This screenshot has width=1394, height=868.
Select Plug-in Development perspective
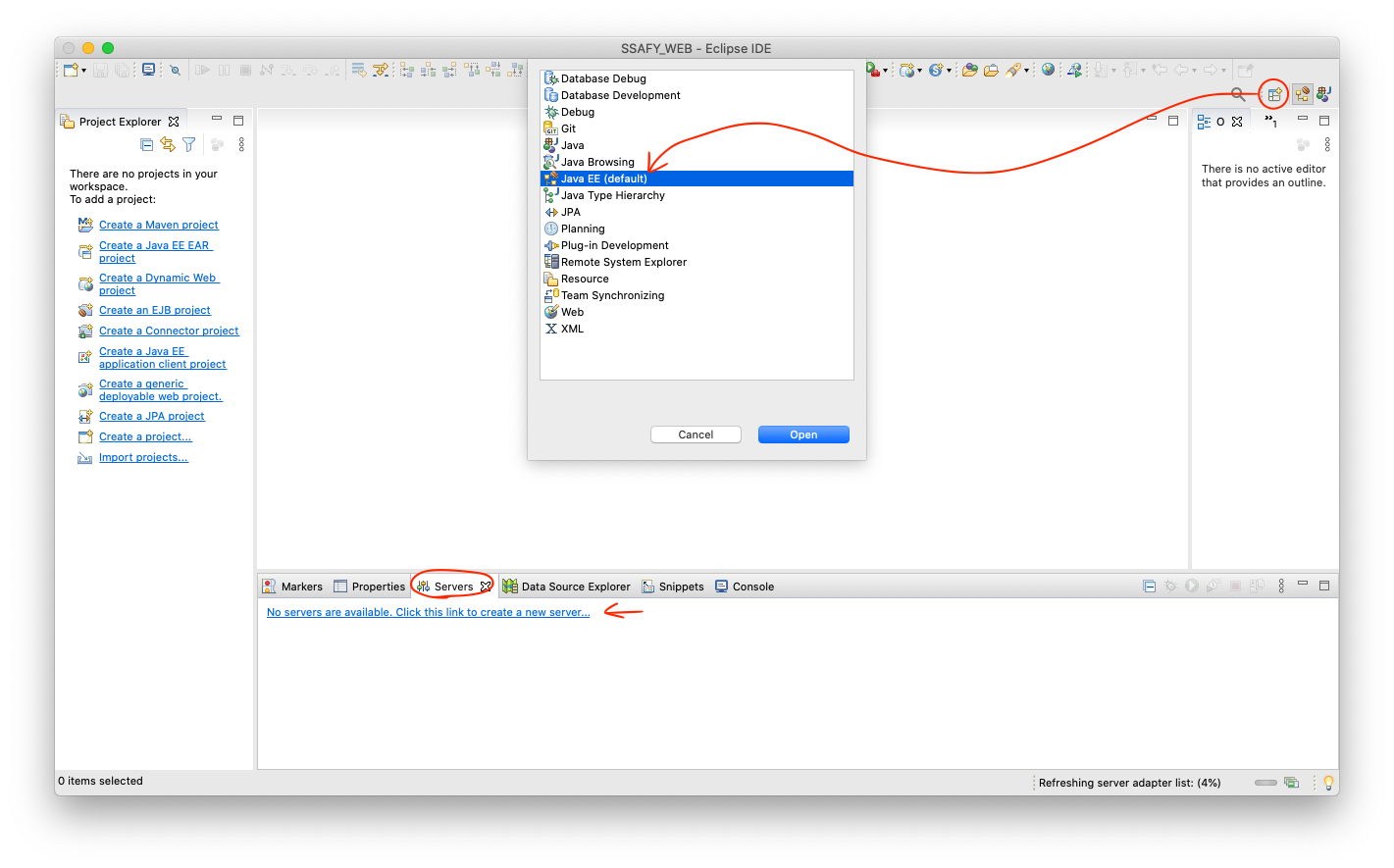pos(697,245)
